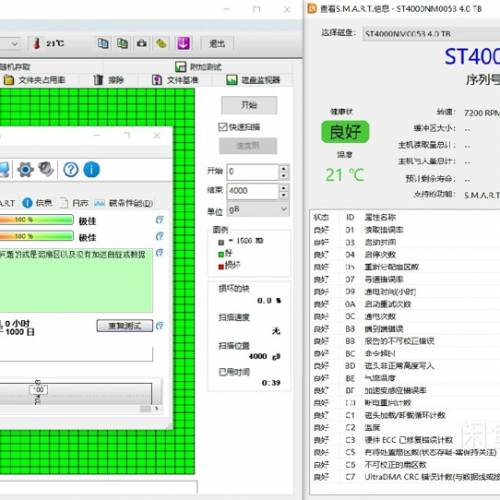Click the grey gear tools icon in front window
This screenshot has width=500, height=500.
tap(46, 169)
